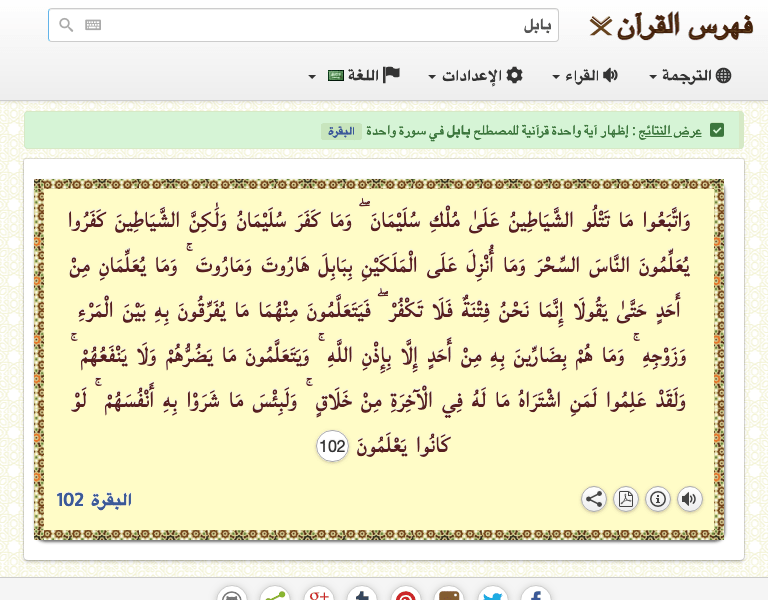
Task: Click the gear icon beside الإعدادات
Action: [514, 75]
